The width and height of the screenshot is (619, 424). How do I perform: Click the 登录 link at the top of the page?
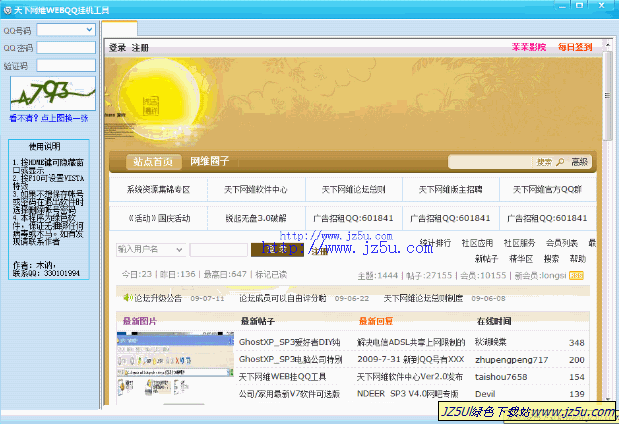117,48
